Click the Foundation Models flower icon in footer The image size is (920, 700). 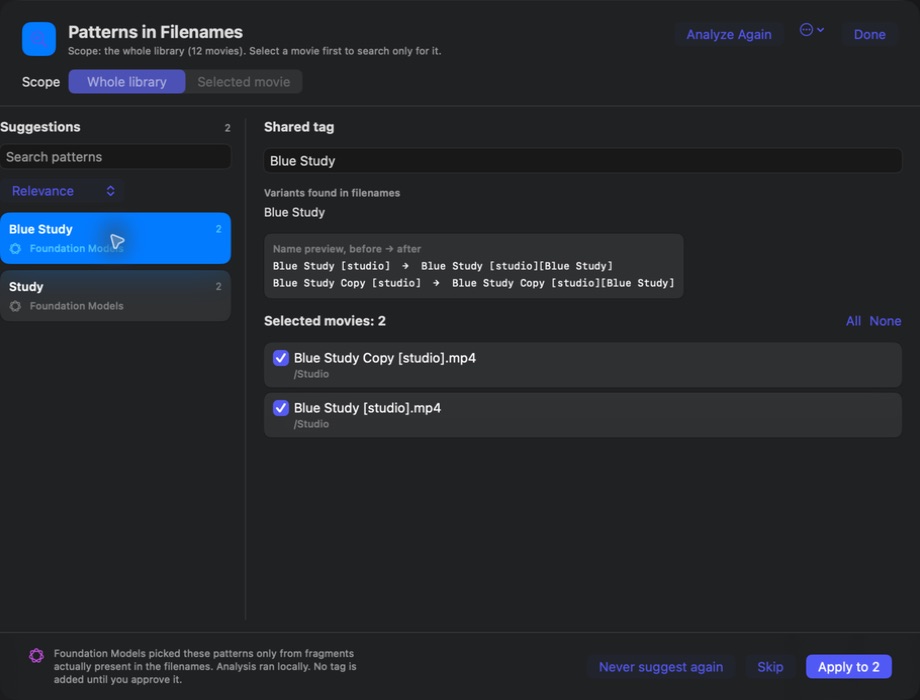[36, 655]
